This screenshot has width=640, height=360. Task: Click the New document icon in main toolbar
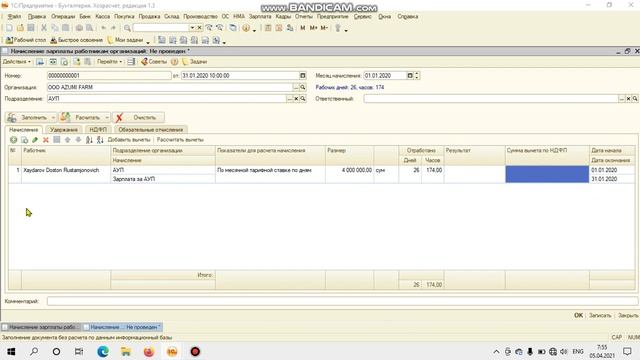pyautogui.click(x=9, y=28)
